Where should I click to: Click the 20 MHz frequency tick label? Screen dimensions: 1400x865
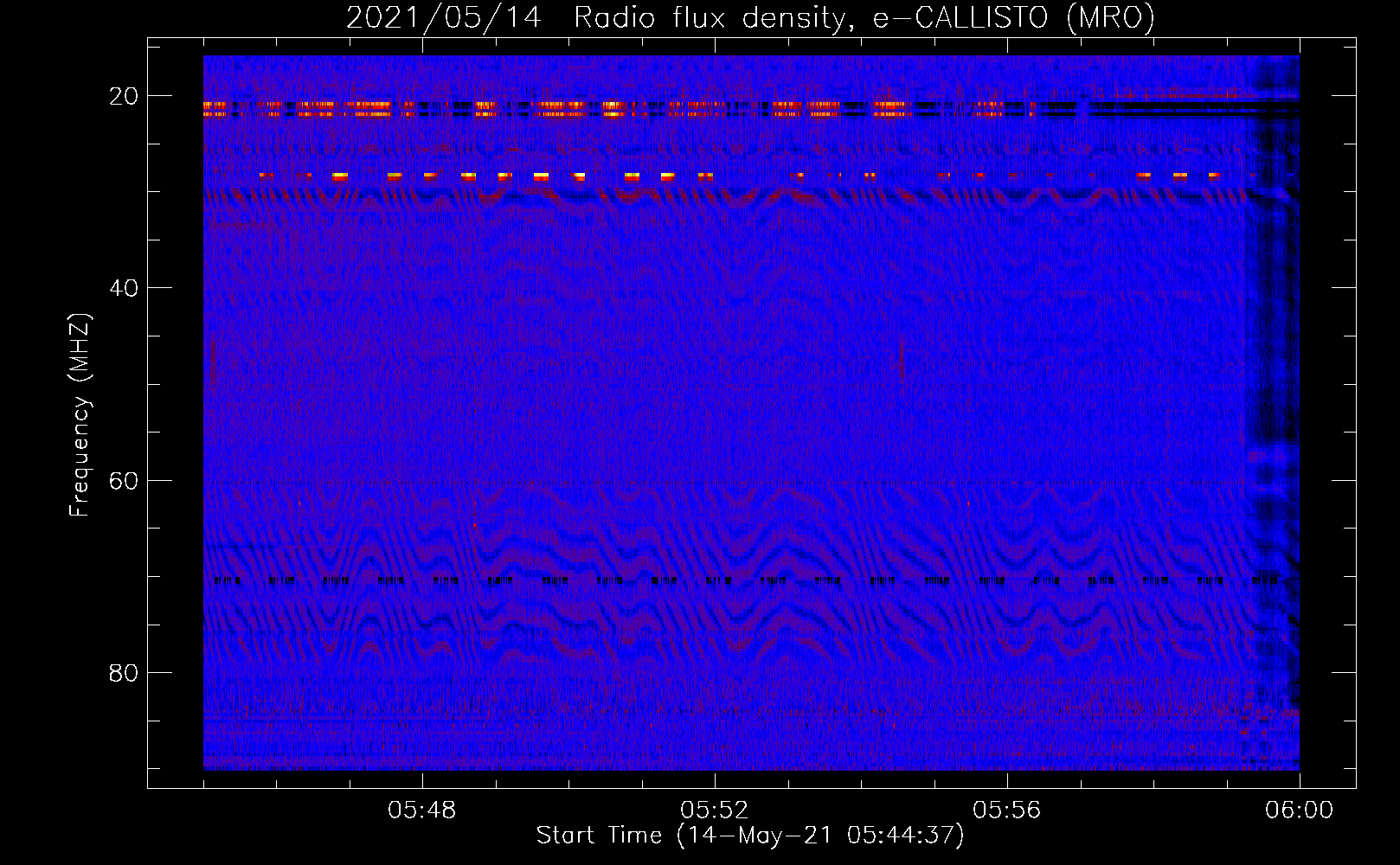pyautogui.click(x=124, y=96)
